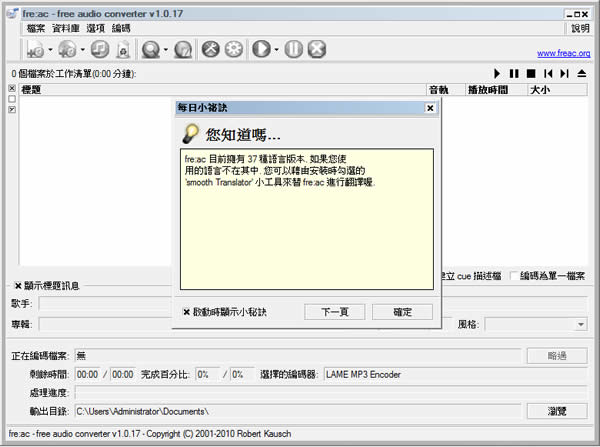Viewport: 600px width, 447px height.
Task: Click the CDDB query magnifier icon
Action: pyautogui.click(x=151, y=49)
